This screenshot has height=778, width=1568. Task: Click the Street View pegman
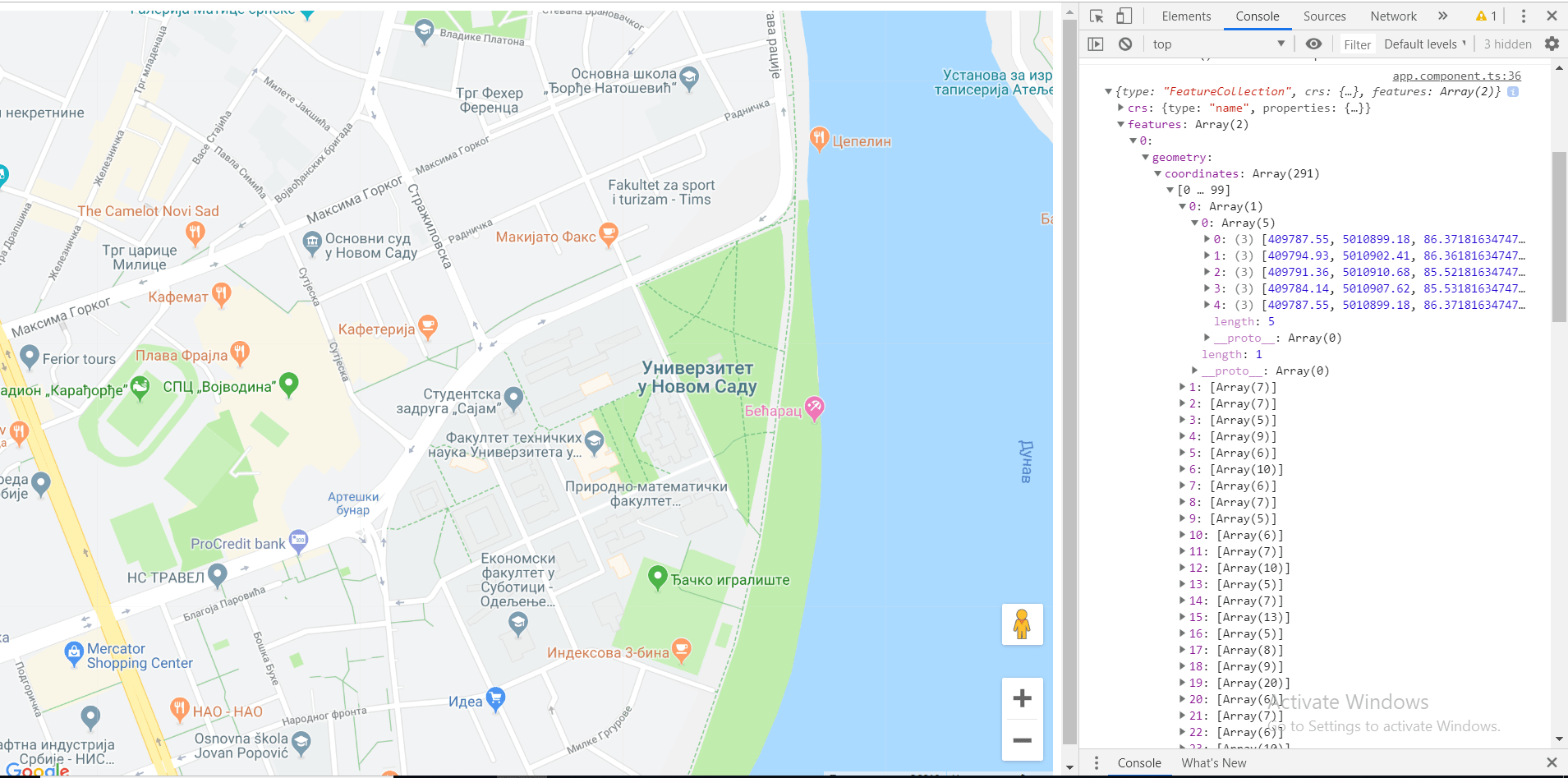tap(1023, 624)
